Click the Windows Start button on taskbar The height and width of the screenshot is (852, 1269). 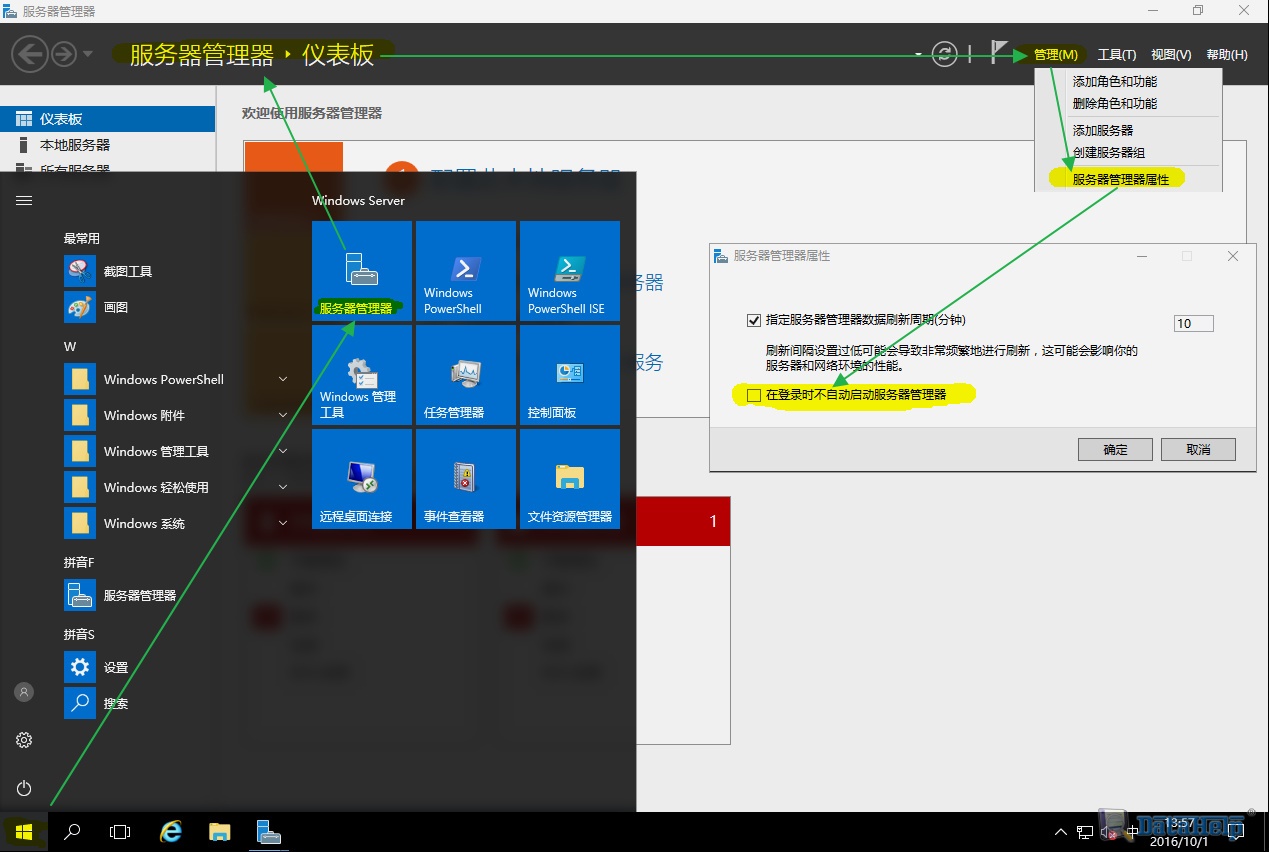[x=24, y=832]
